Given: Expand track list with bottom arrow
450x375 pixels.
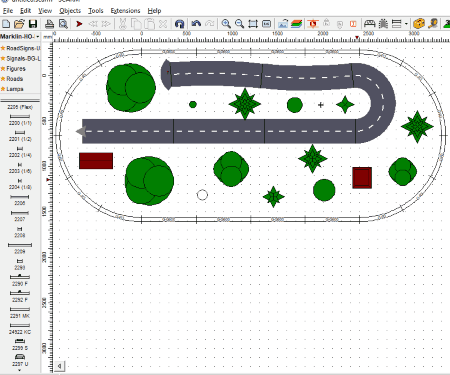Looking at the screenshot, I should tap(19, 370).
